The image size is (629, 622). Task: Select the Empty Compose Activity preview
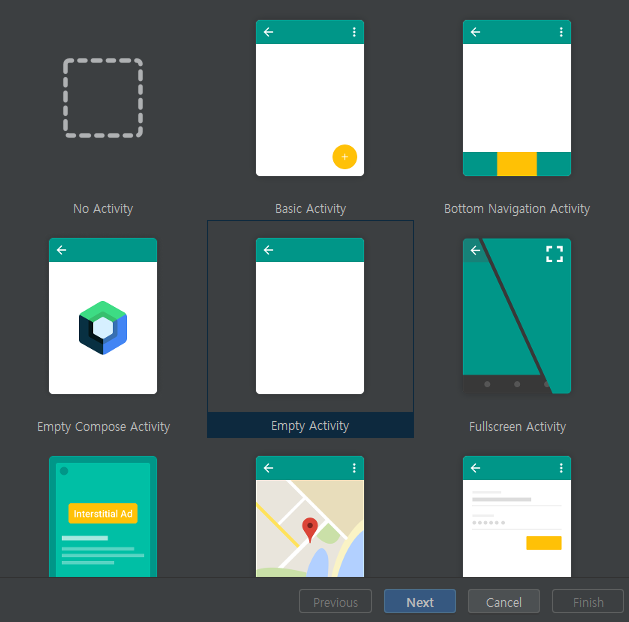point(103,316)
